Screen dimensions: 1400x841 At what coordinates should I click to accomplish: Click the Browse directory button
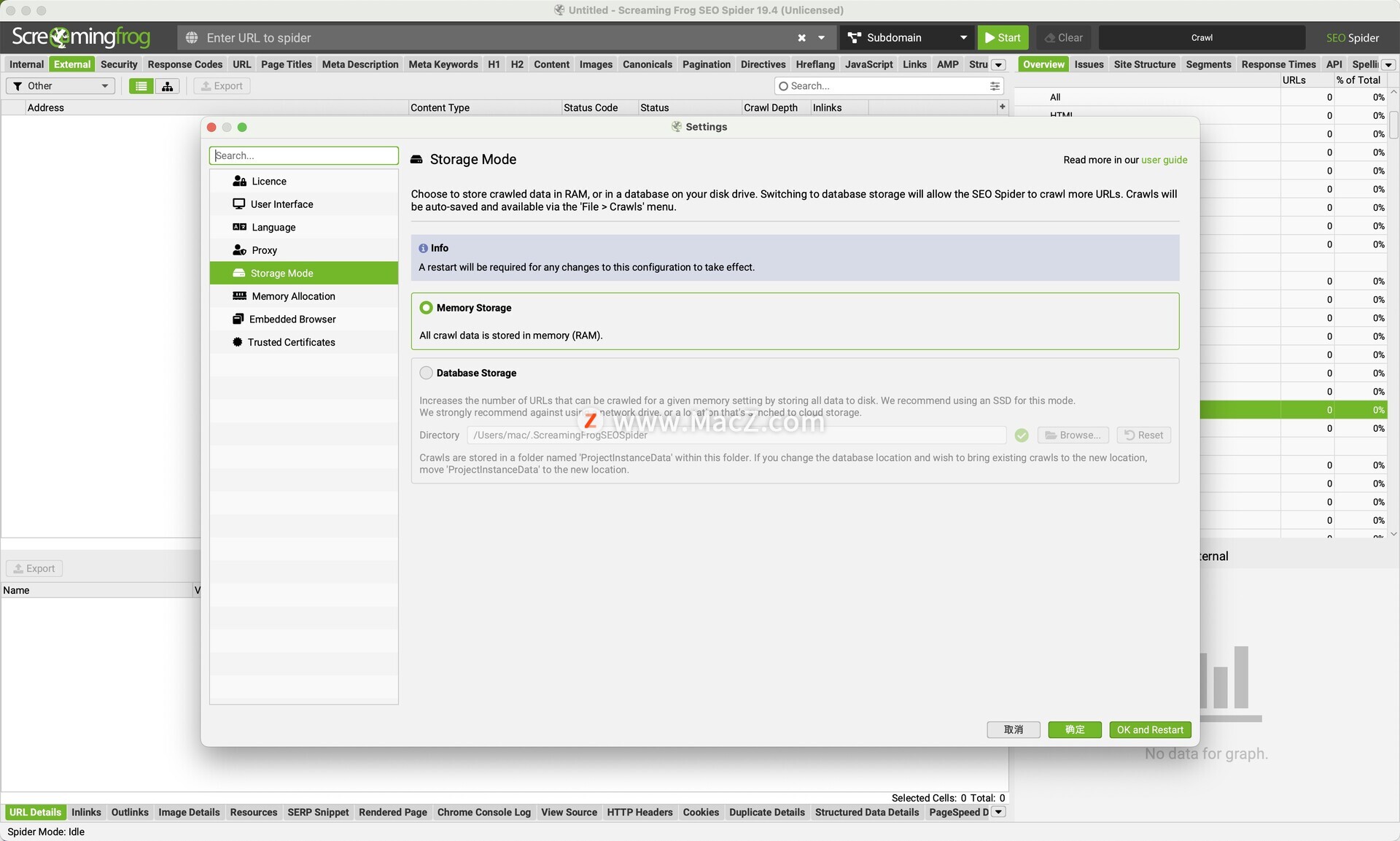(x=1073, y=435)
